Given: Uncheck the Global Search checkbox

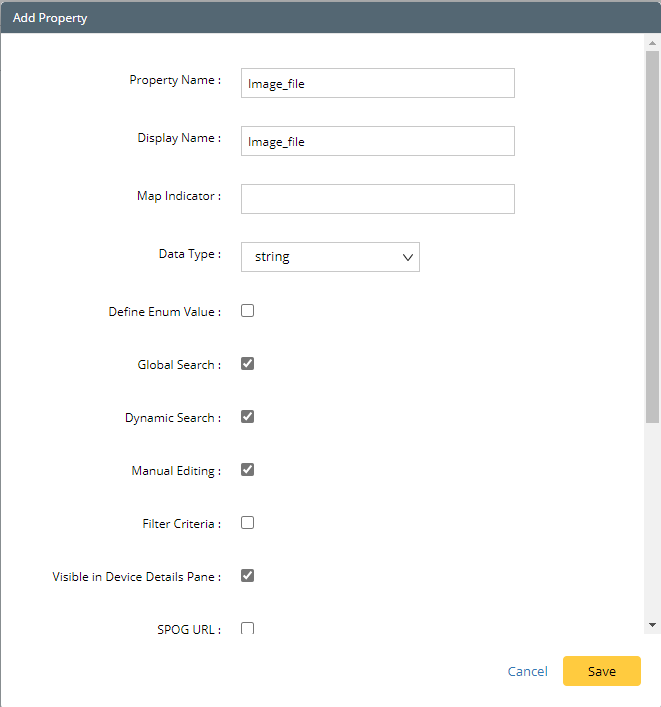Looking at the screenshot, I should (x=248, y=364).
